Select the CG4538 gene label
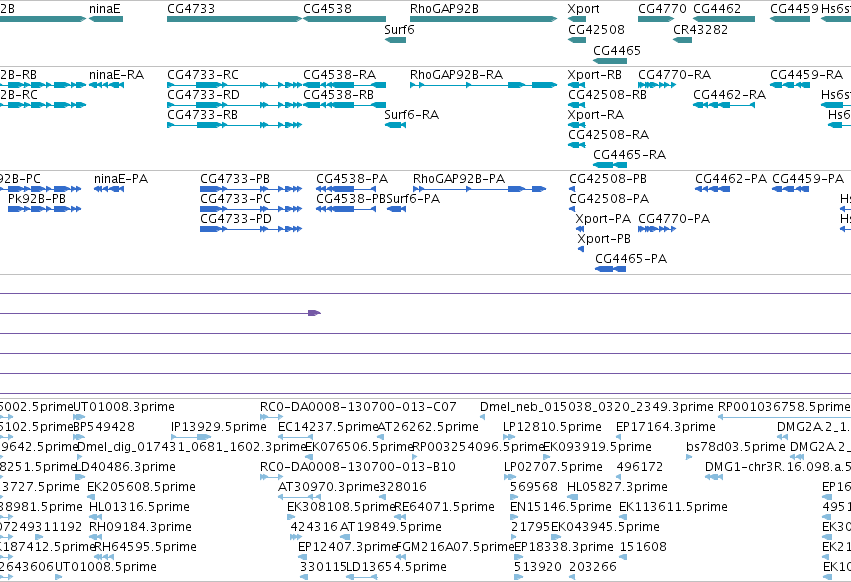The image size is (851, 582). (327, 9)
